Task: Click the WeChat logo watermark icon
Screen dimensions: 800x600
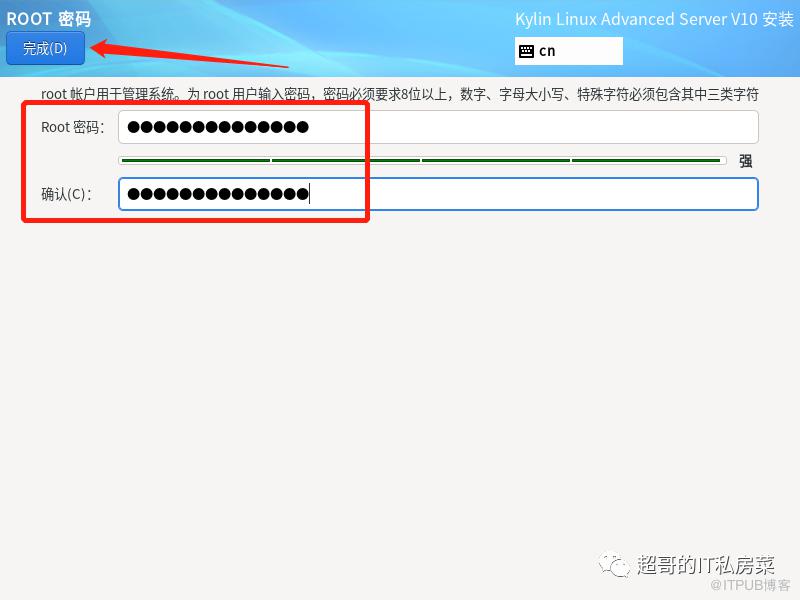Action: pos(614,565)
